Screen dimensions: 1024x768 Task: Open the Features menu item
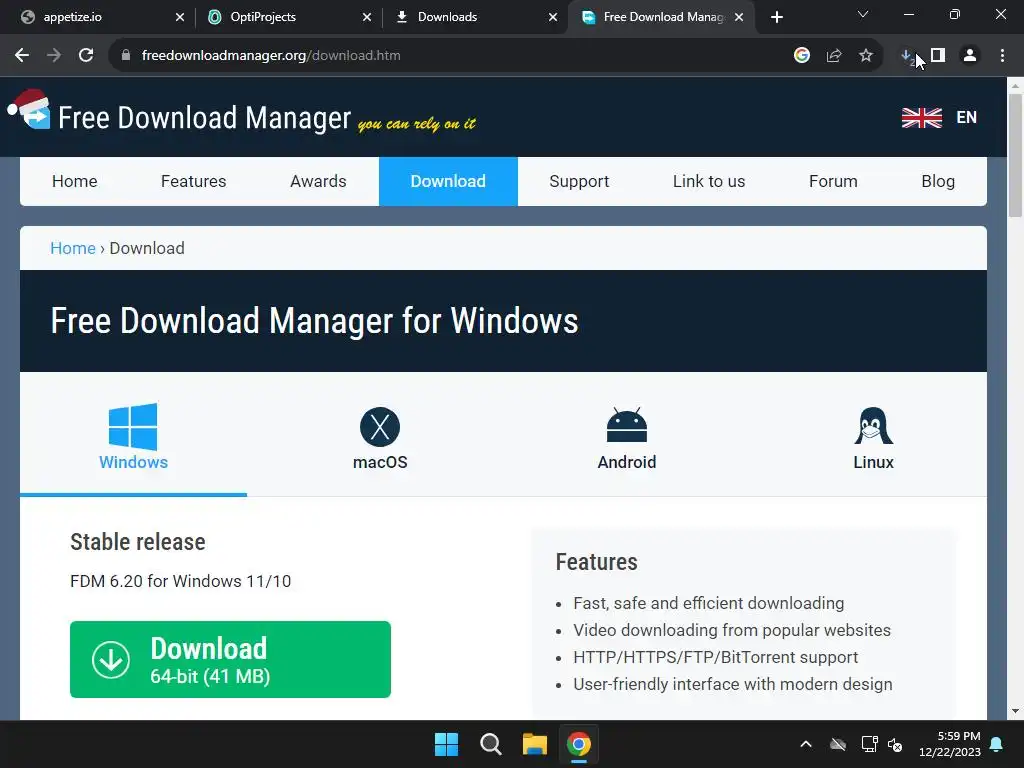tap(193, 181)
